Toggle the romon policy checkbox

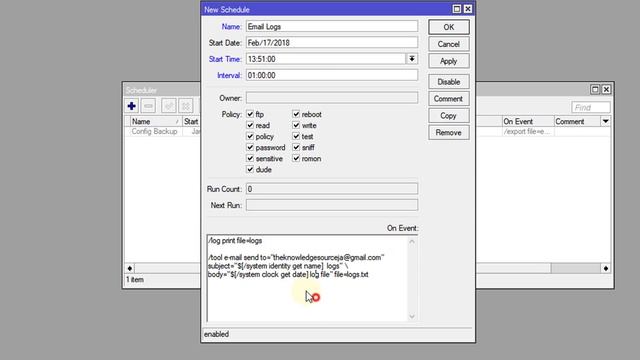(x=296, y=158)
